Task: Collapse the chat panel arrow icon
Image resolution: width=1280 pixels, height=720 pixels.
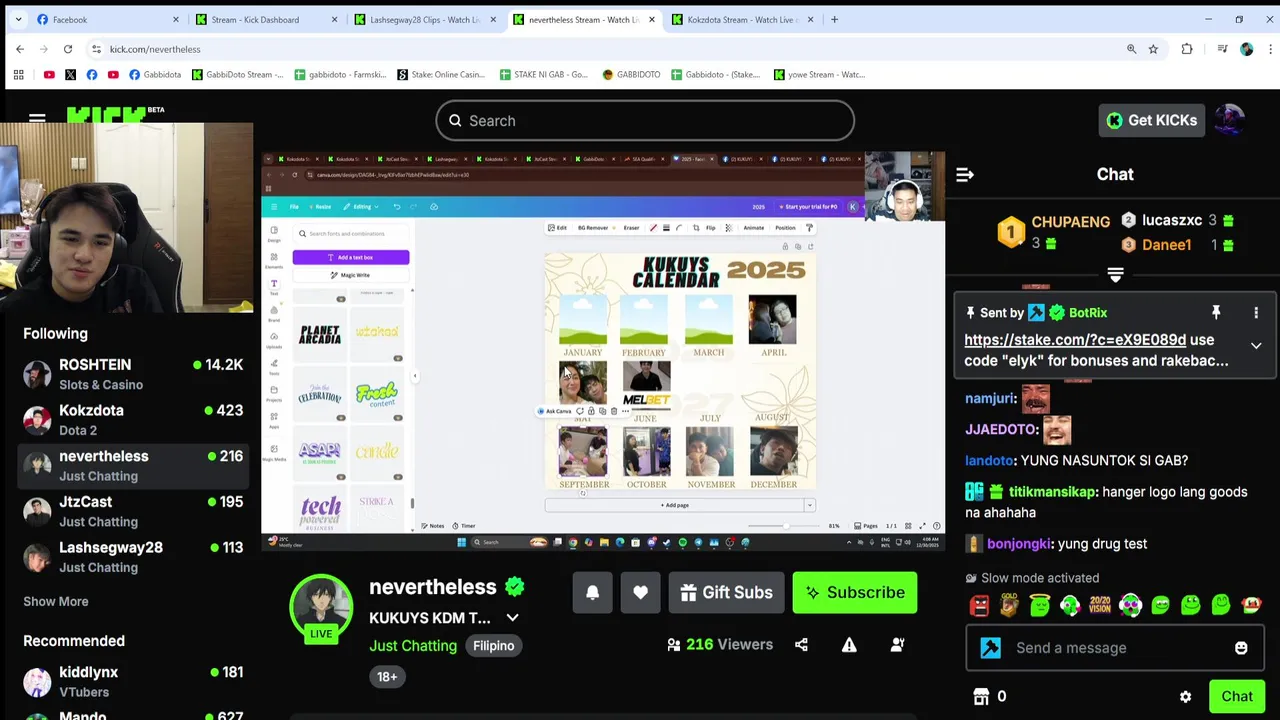Action: 965,174
